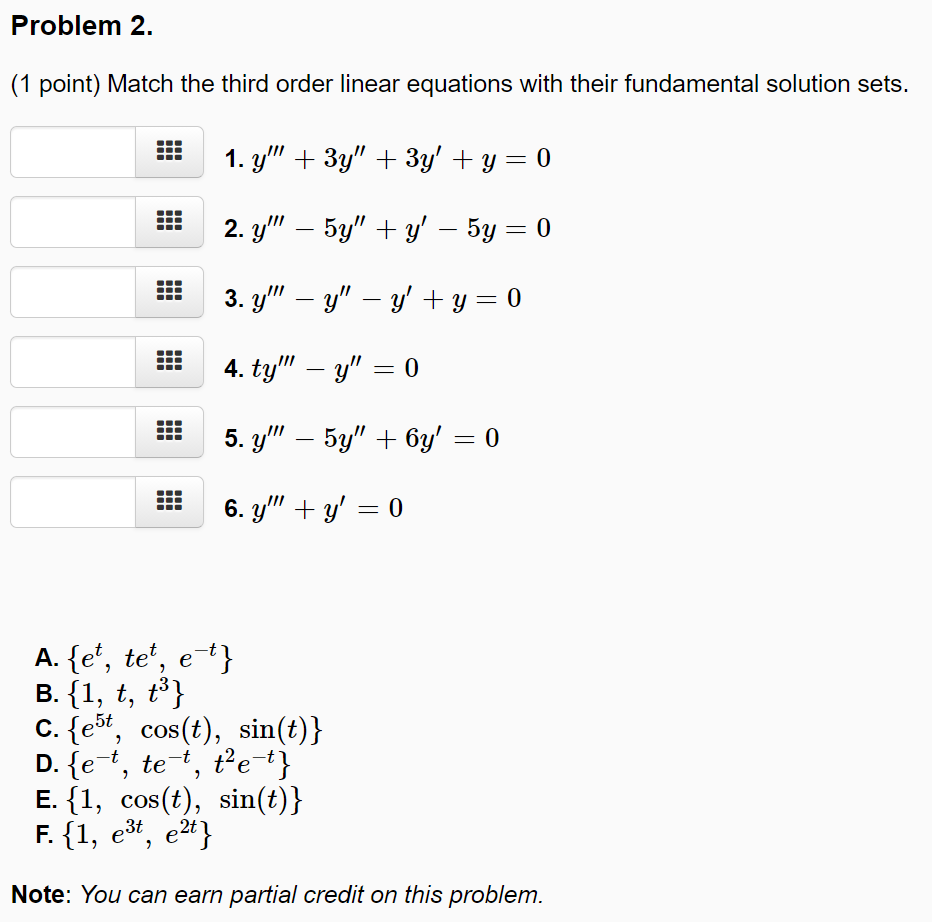This screenshot has height=922, width=932.
Task: Click the answer field beside equation 6
Action: (70, 502)
